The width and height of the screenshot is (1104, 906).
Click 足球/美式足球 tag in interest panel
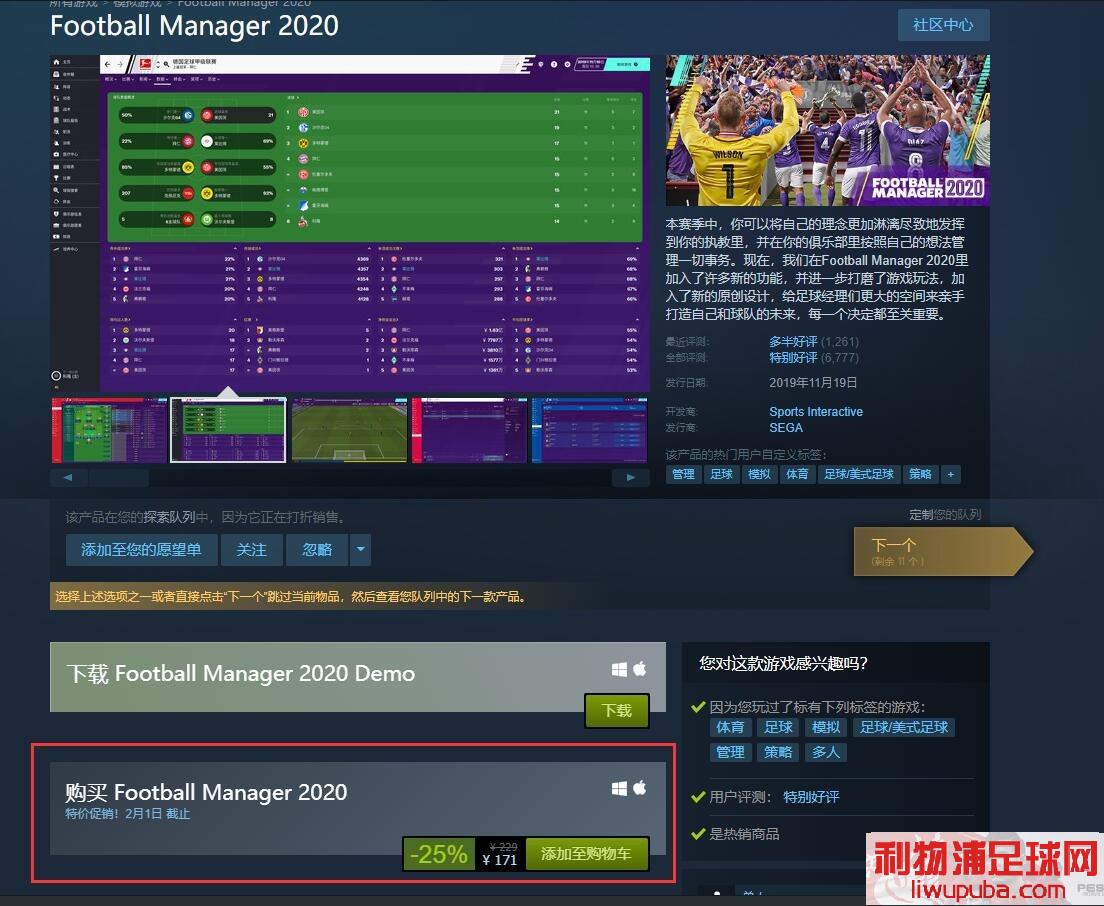pyautogui.click(x=904, y=727)
